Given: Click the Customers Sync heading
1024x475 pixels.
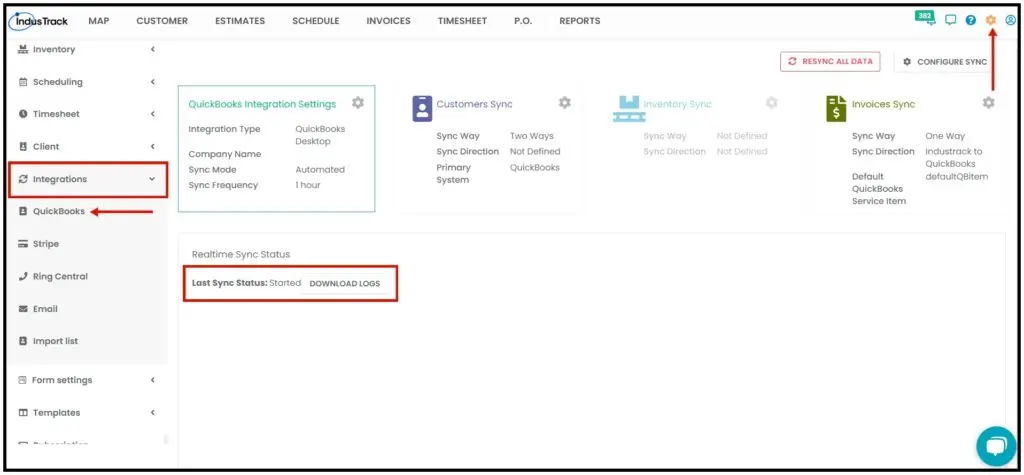Looking at the screenshot, I should 474,104.
